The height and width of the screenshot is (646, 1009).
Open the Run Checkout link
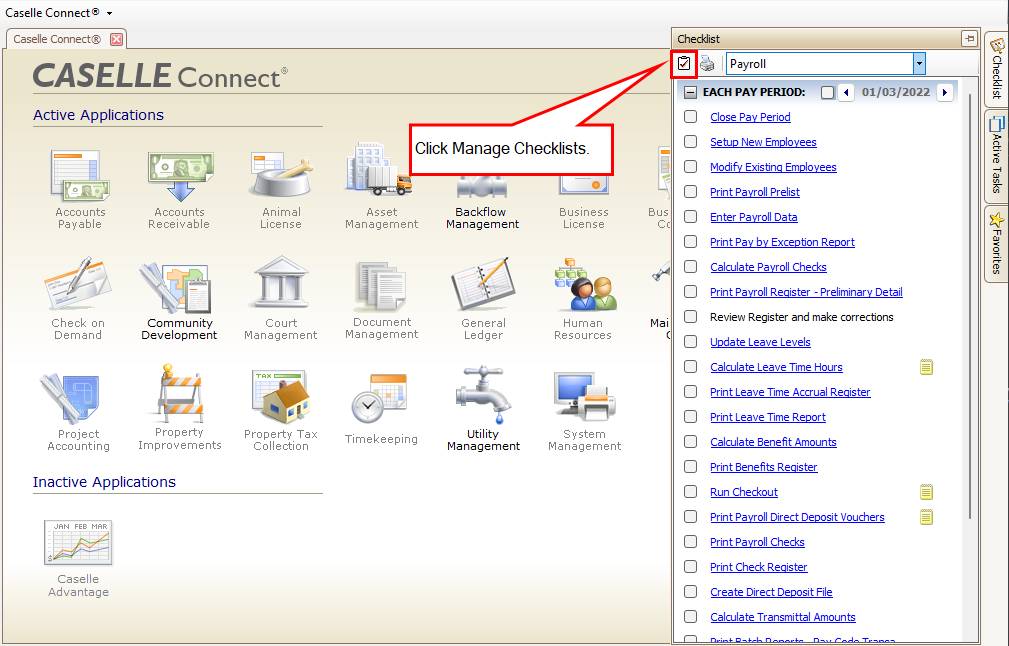point(744,492)
